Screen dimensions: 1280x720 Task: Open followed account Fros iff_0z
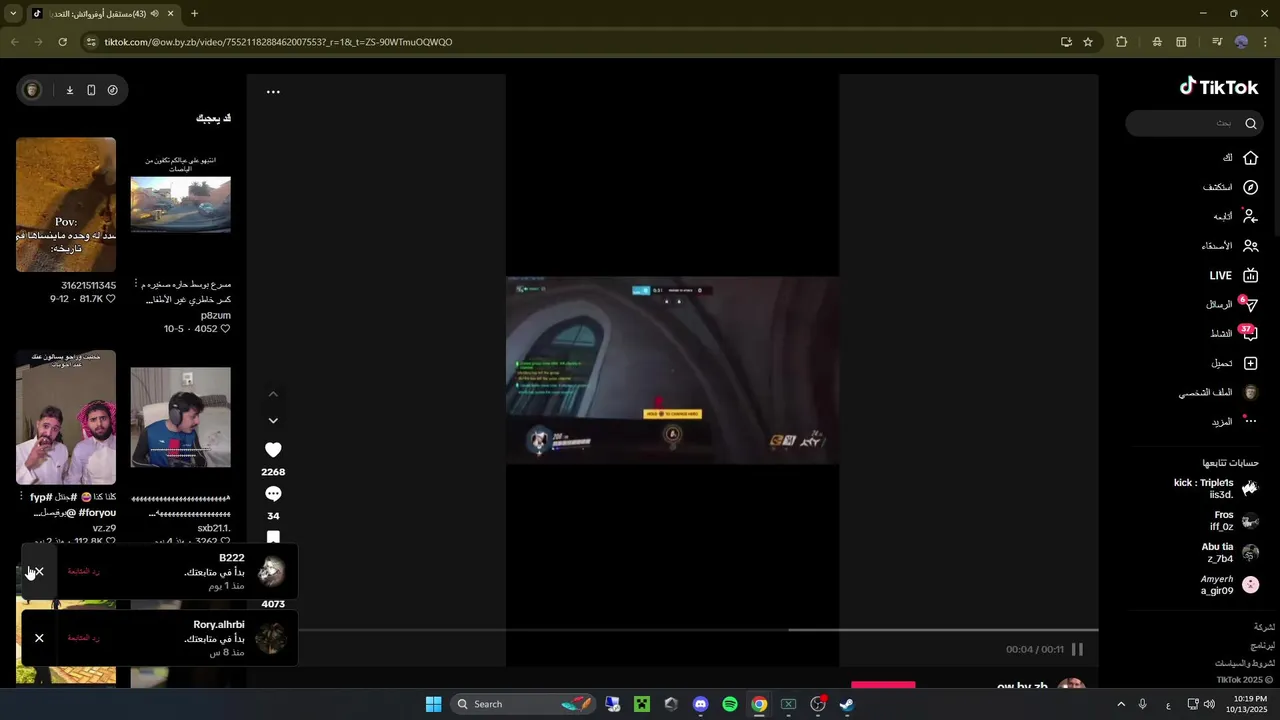[x=1235, y=521]
